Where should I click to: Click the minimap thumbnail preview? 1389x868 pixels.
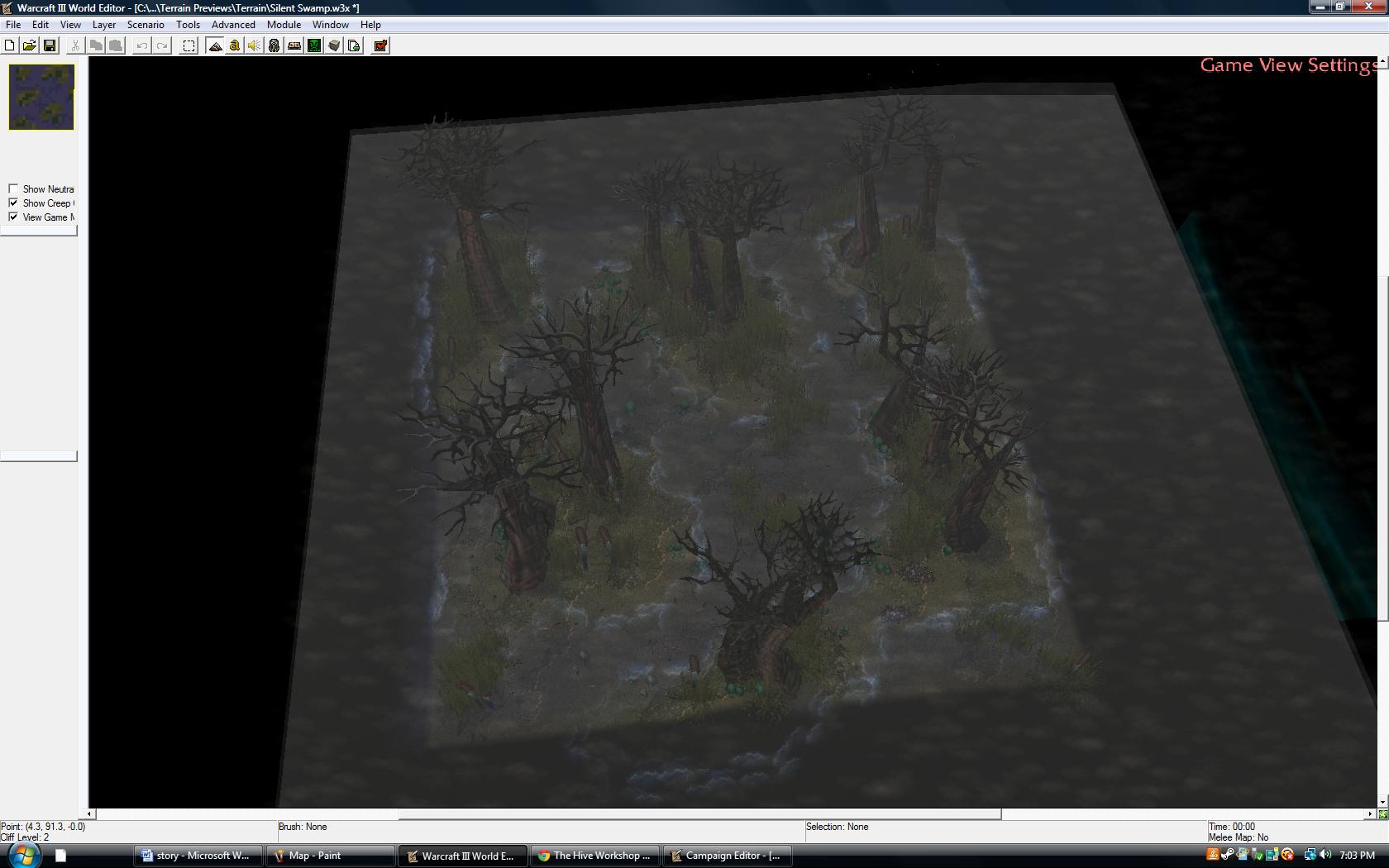click(x=41, y=97)
